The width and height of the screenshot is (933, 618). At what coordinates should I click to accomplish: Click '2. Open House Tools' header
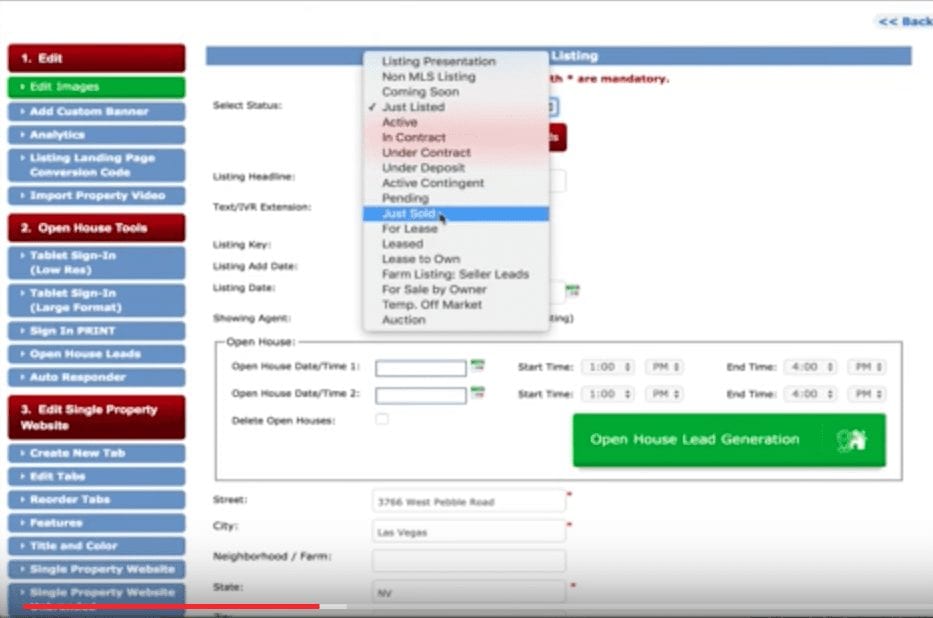coord(96,228)
